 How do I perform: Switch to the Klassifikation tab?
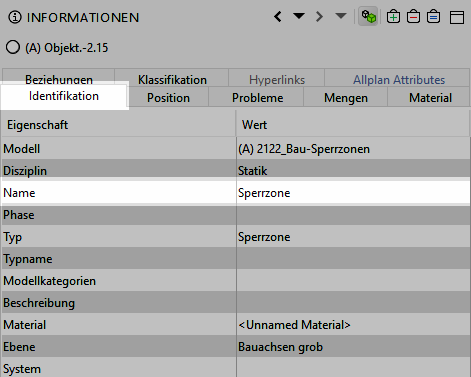172,78
